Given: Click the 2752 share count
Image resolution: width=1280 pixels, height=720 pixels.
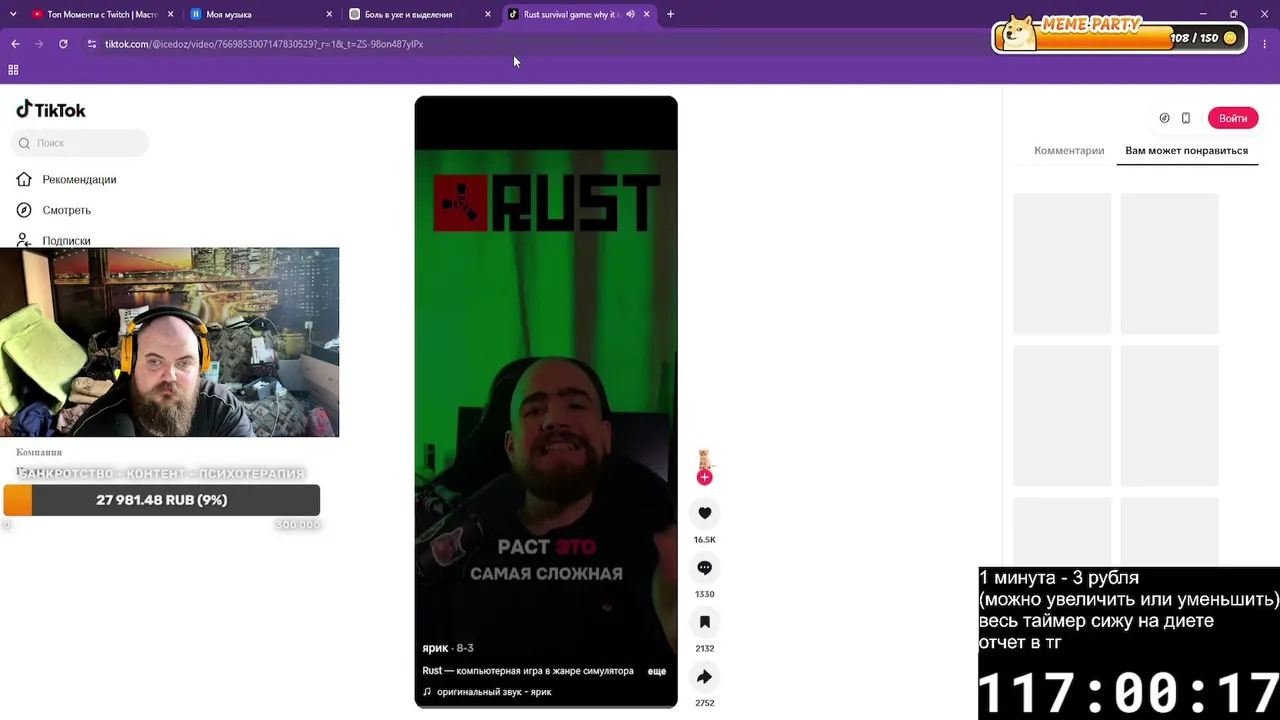Looking at the screenshot, I should [x=704, y=703].
